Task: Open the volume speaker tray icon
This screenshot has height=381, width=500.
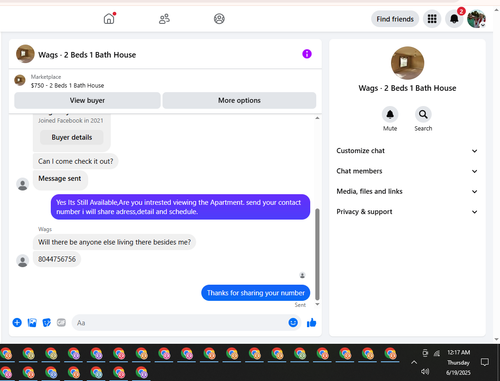Action: coord(425,371)
